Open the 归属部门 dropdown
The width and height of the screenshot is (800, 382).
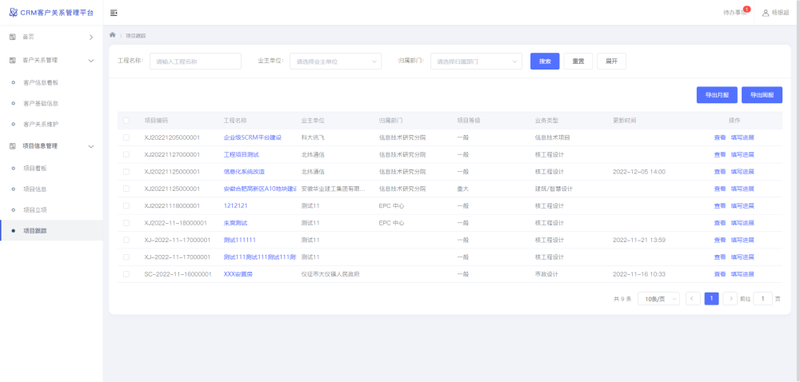click(x=476, y=61)
